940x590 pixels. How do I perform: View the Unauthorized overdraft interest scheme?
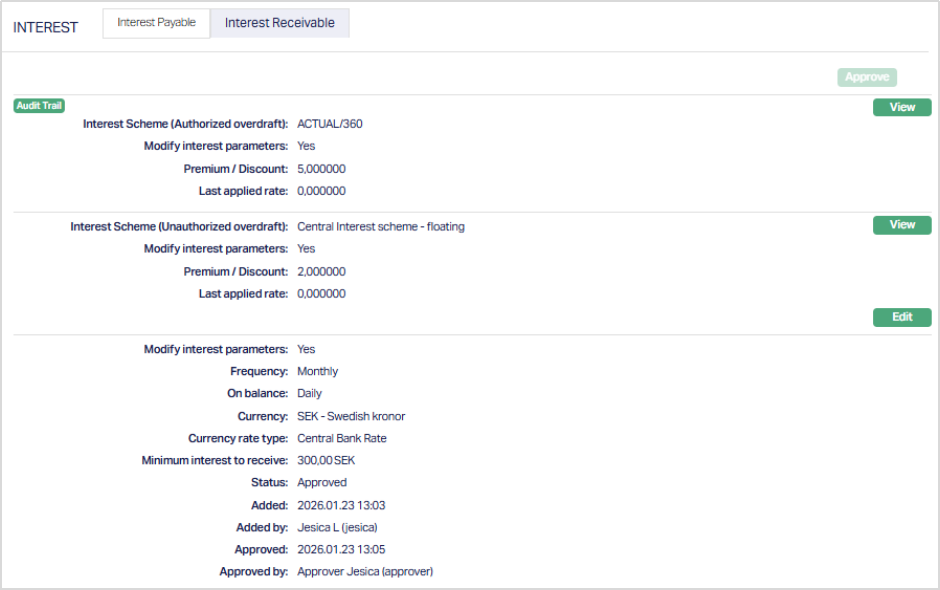coord(901,225)
